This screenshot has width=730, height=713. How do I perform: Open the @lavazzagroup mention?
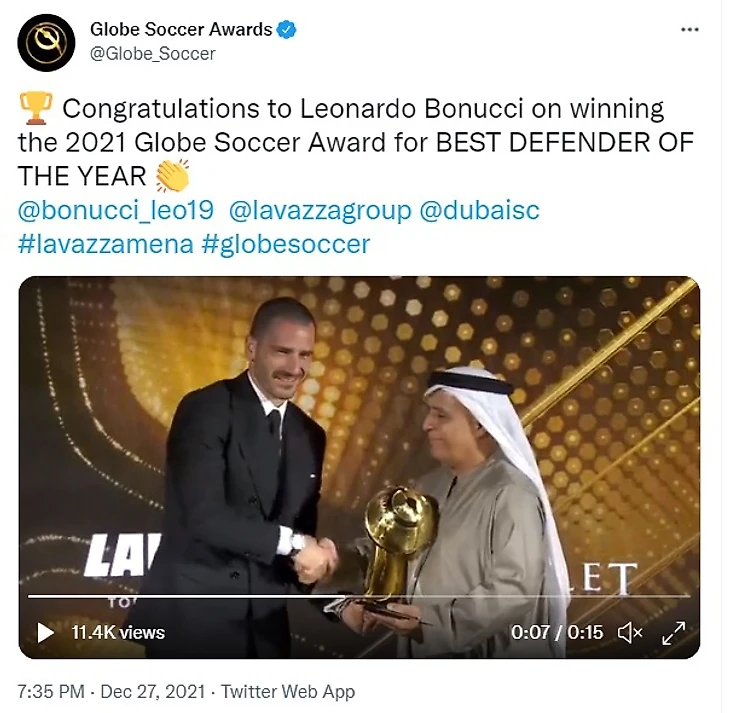point(320,210)
